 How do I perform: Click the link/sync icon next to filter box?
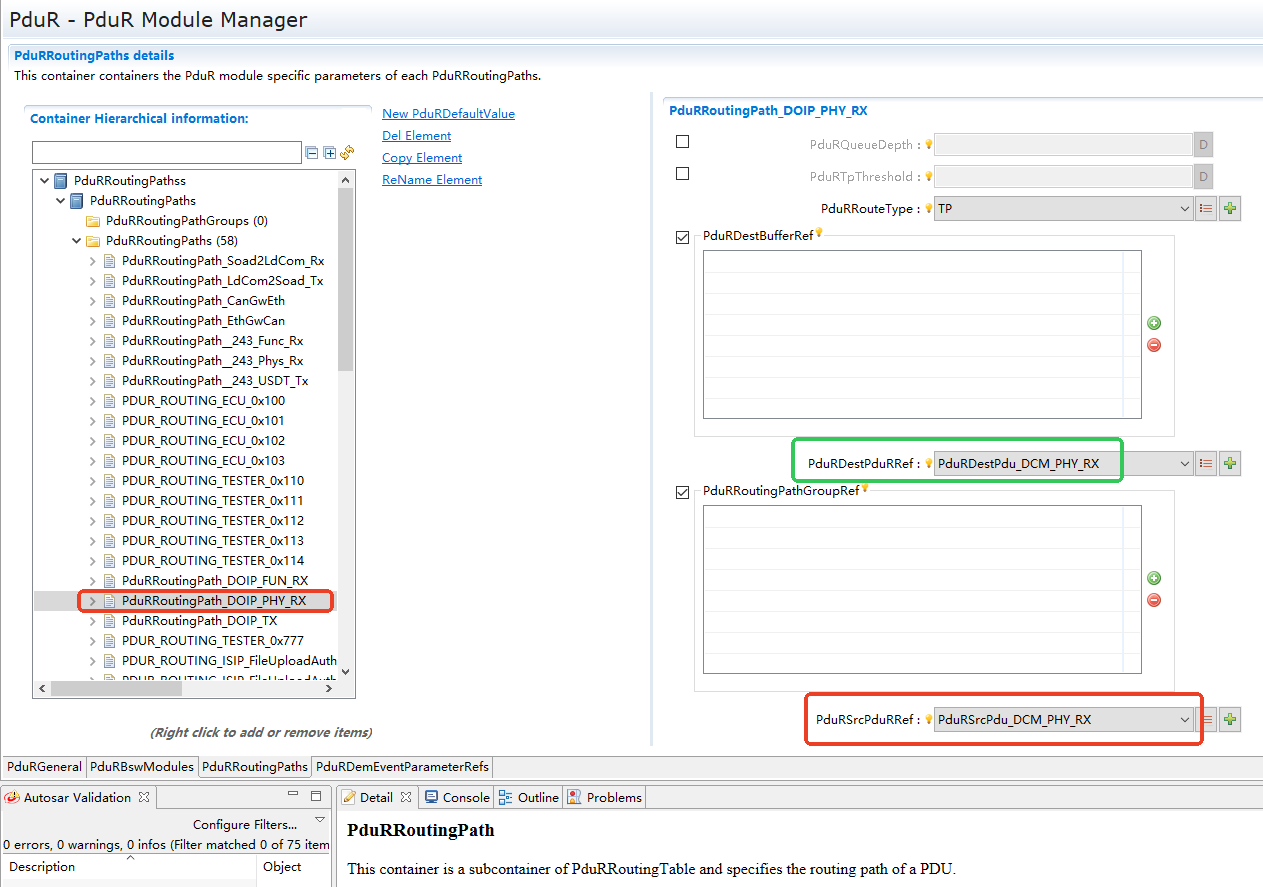(x=347, y=153)
